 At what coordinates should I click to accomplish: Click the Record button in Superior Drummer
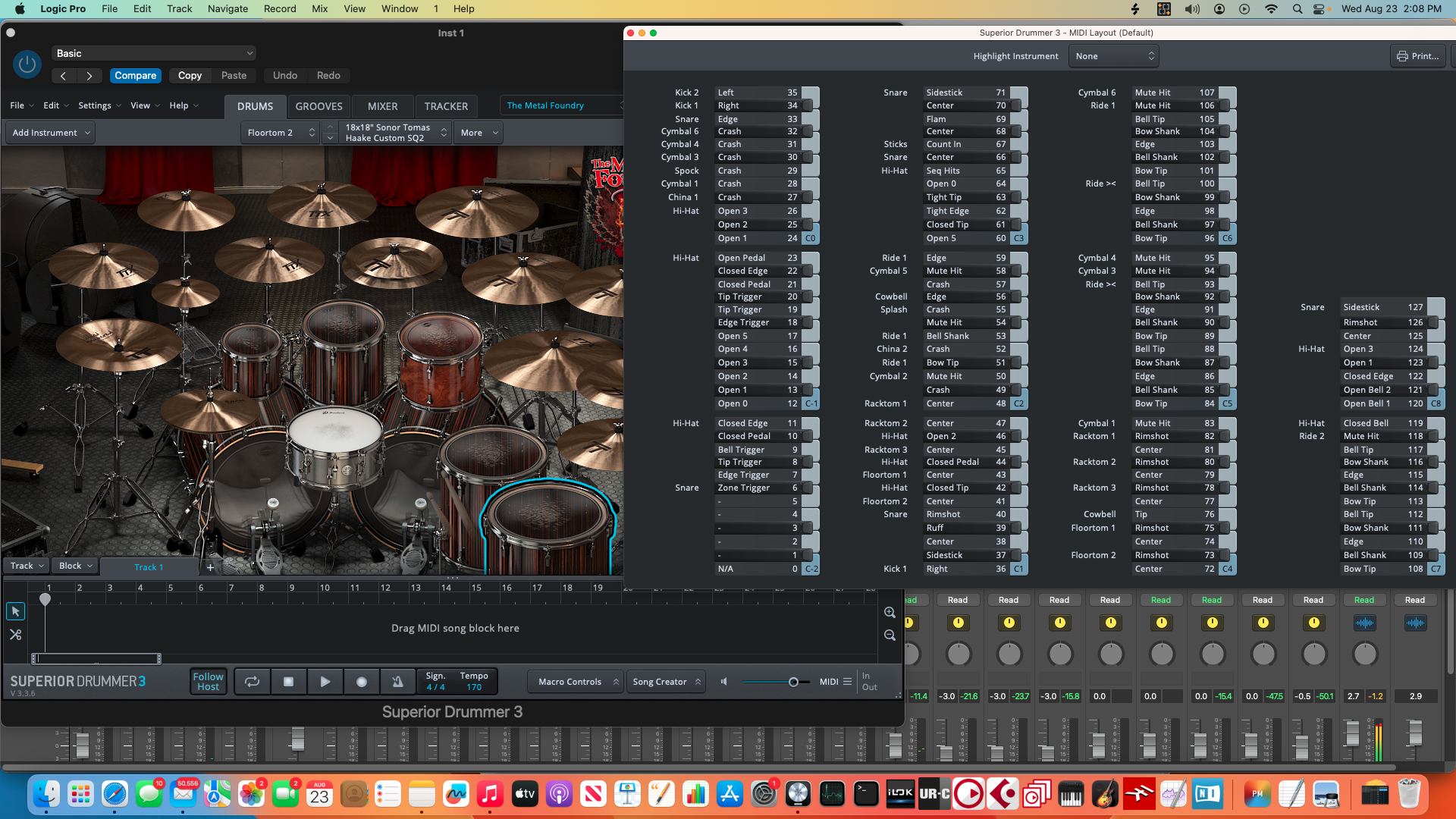coord(360,681)
